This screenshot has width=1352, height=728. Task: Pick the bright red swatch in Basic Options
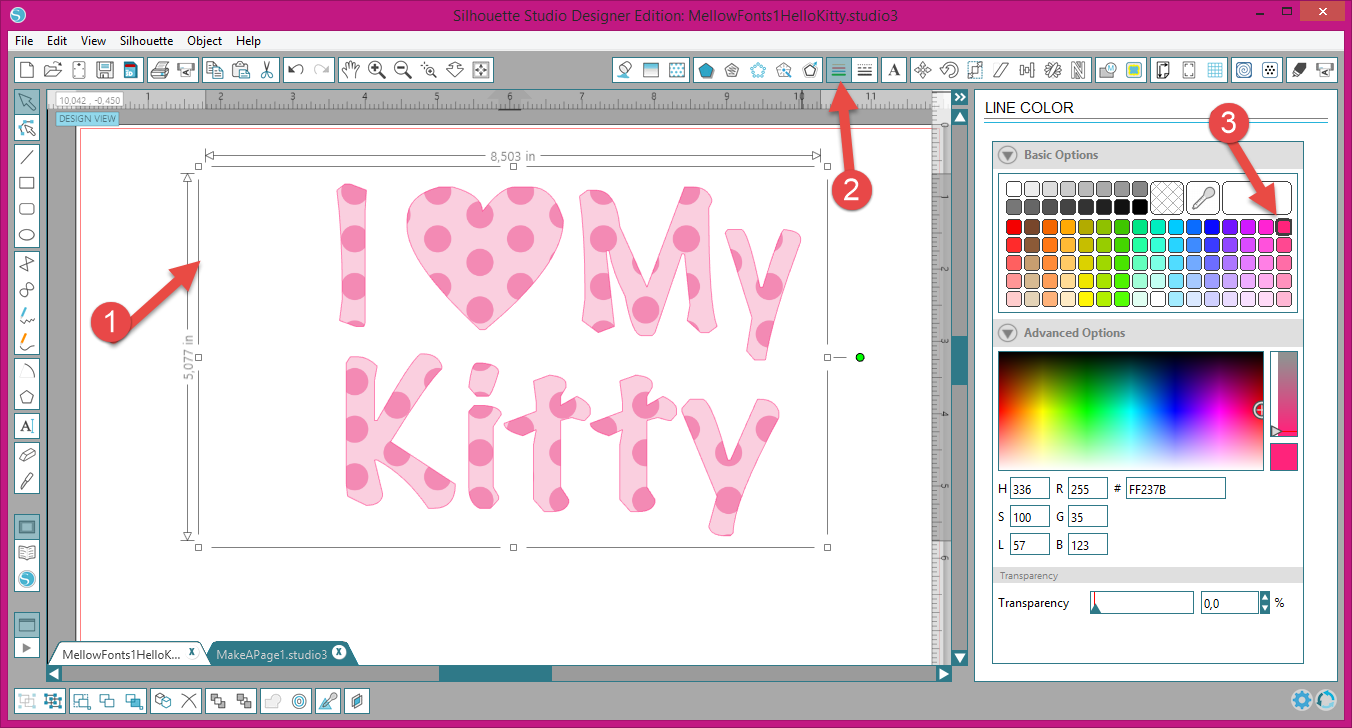pyautogui.click(x=1014, y=227)
